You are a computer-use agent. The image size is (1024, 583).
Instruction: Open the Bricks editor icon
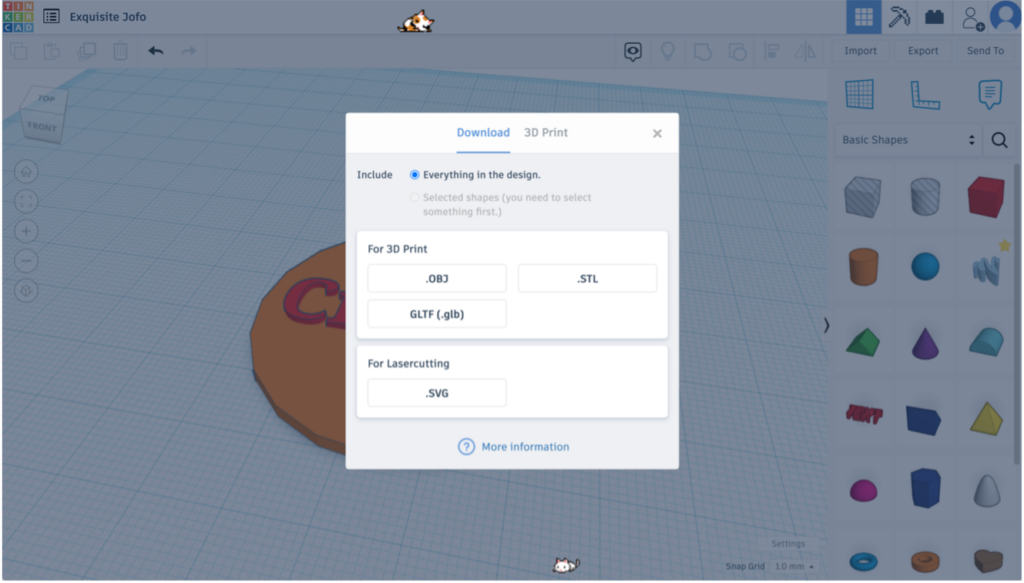(934, 17)
